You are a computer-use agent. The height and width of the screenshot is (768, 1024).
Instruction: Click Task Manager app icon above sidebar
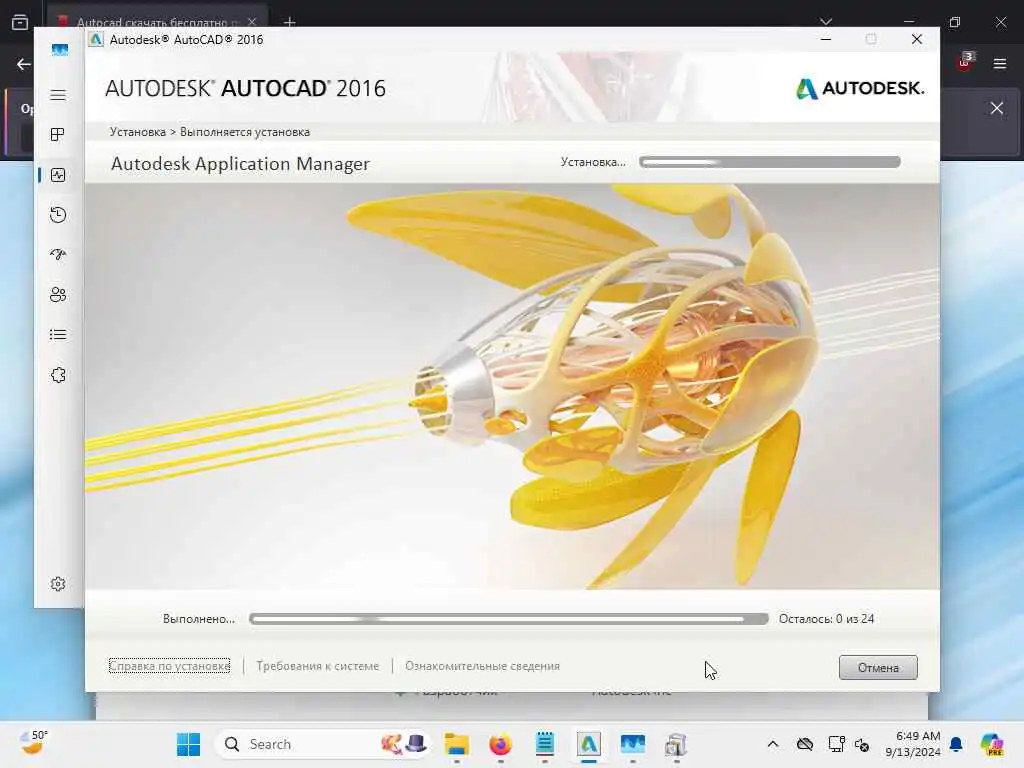click(x=59, y=50)
